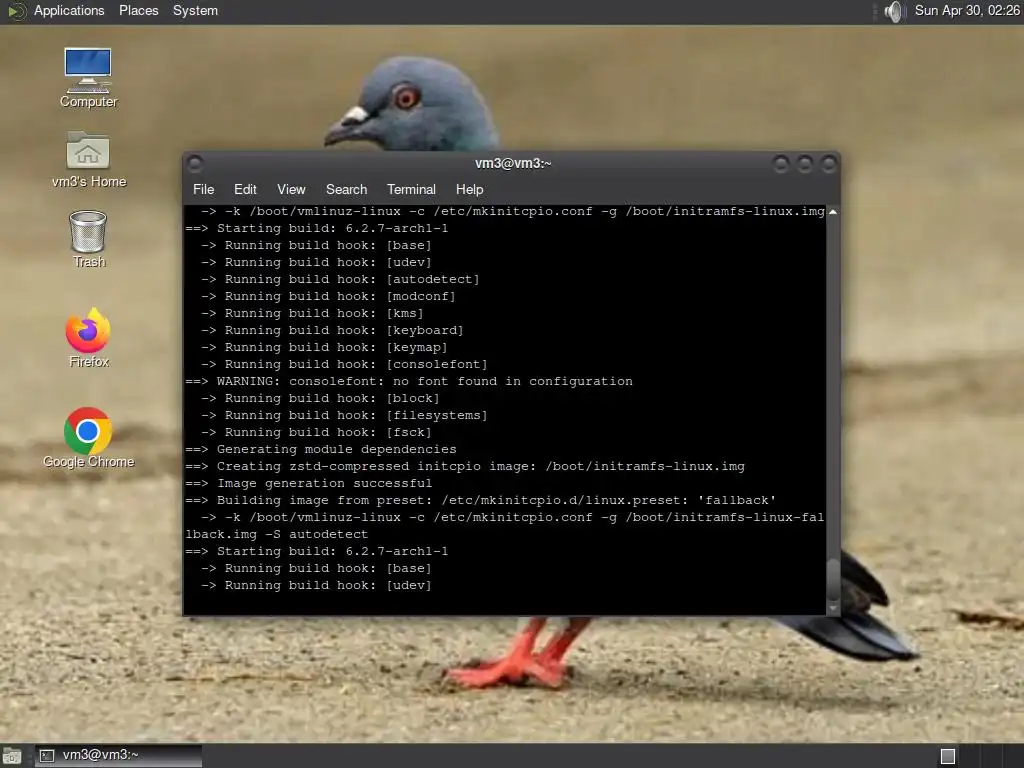Click 'Generating module dependencies' text

[x=336, y=449]
